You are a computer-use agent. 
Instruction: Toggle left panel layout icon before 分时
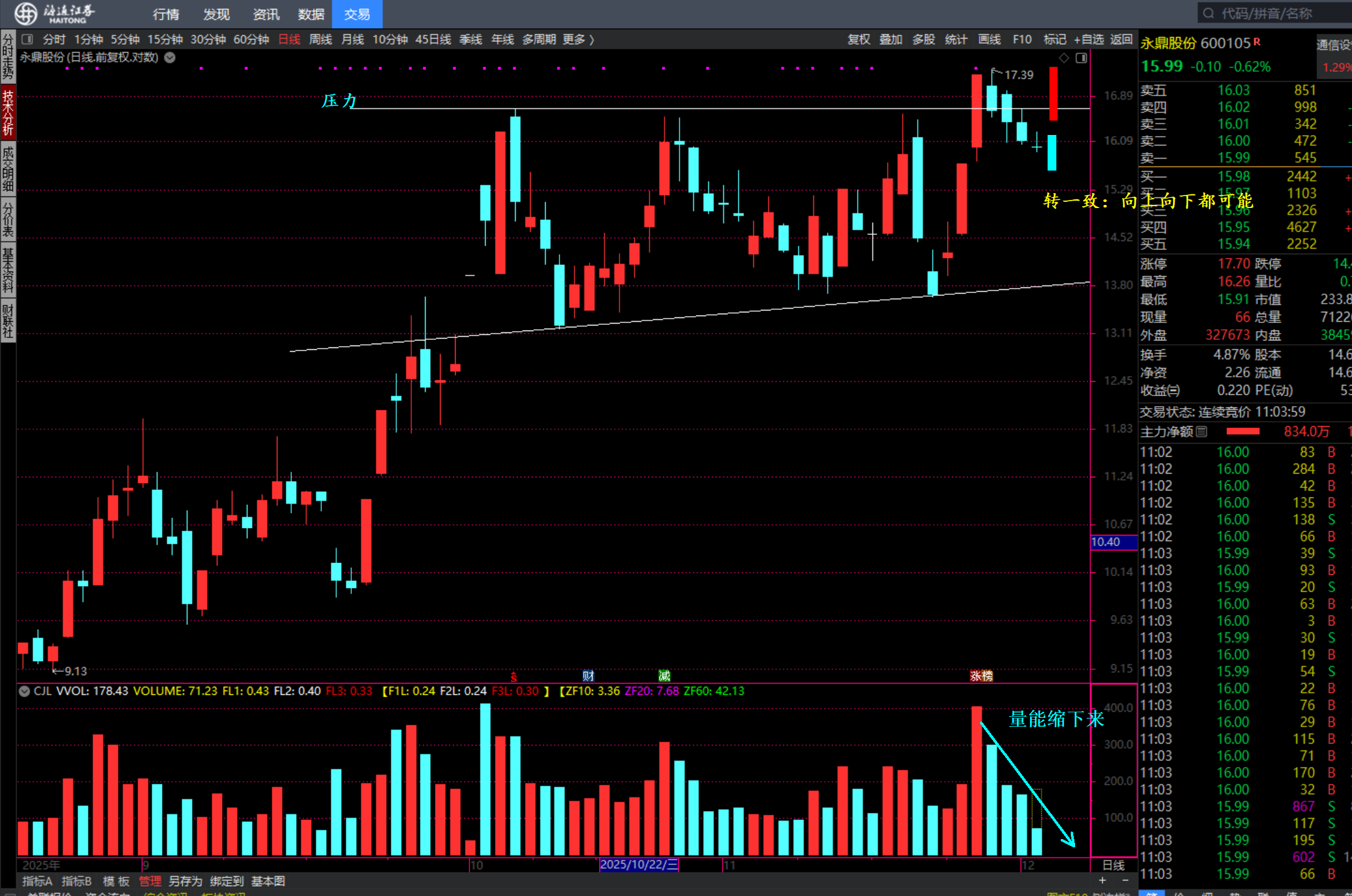click(27, 39)
